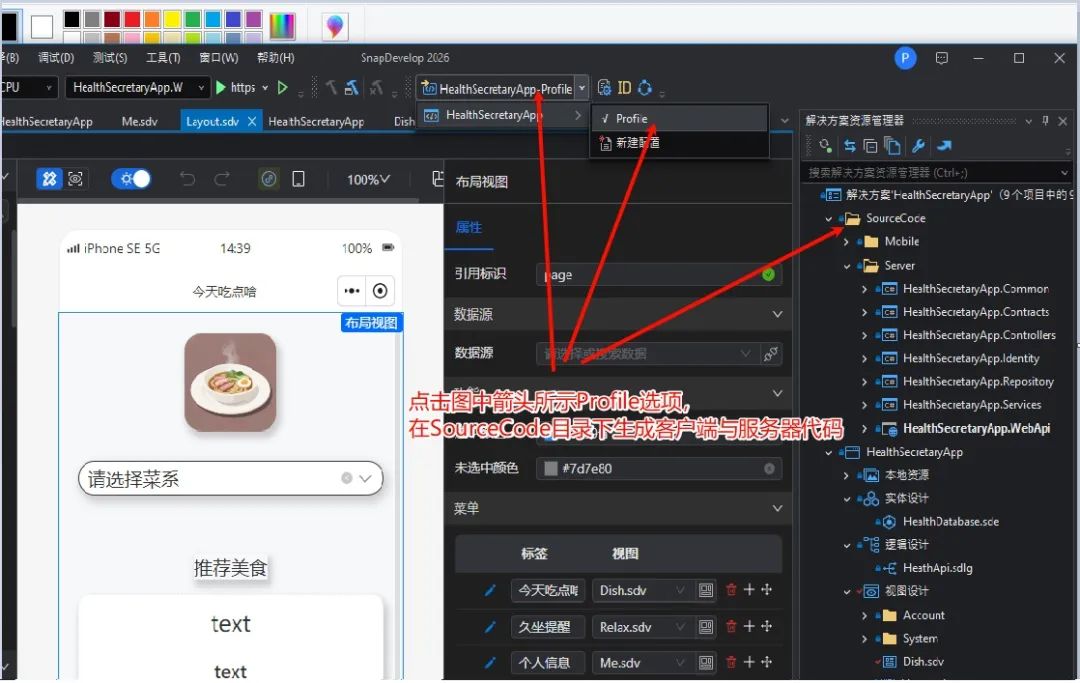Toggle the blue theme switch in the designer toolbar
The width and height of the screenshot is (1080, 683).
(x=131, y=178)
